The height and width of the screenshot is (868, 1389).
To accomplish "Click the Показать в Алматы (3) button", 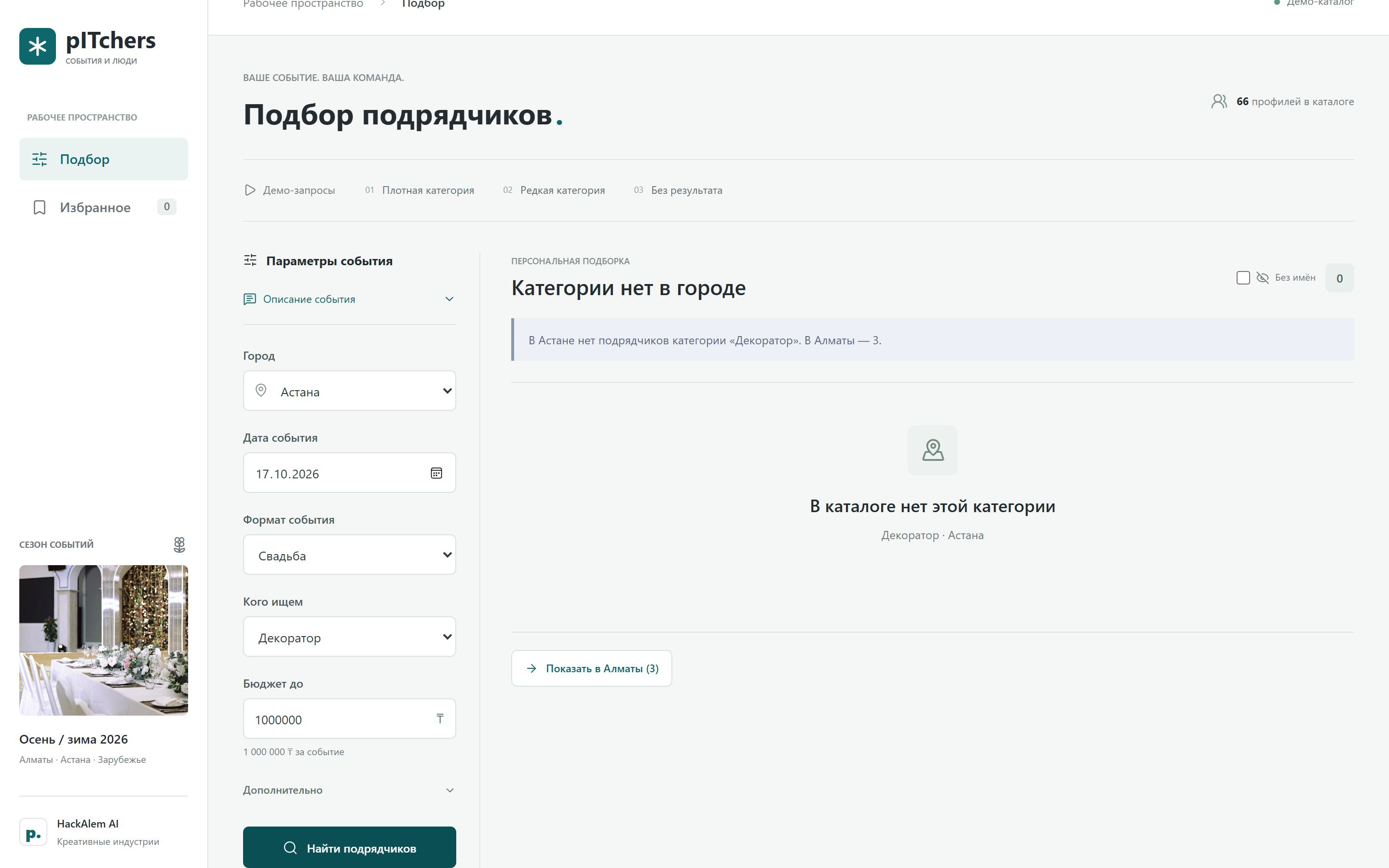I will [x=592, y=668].
